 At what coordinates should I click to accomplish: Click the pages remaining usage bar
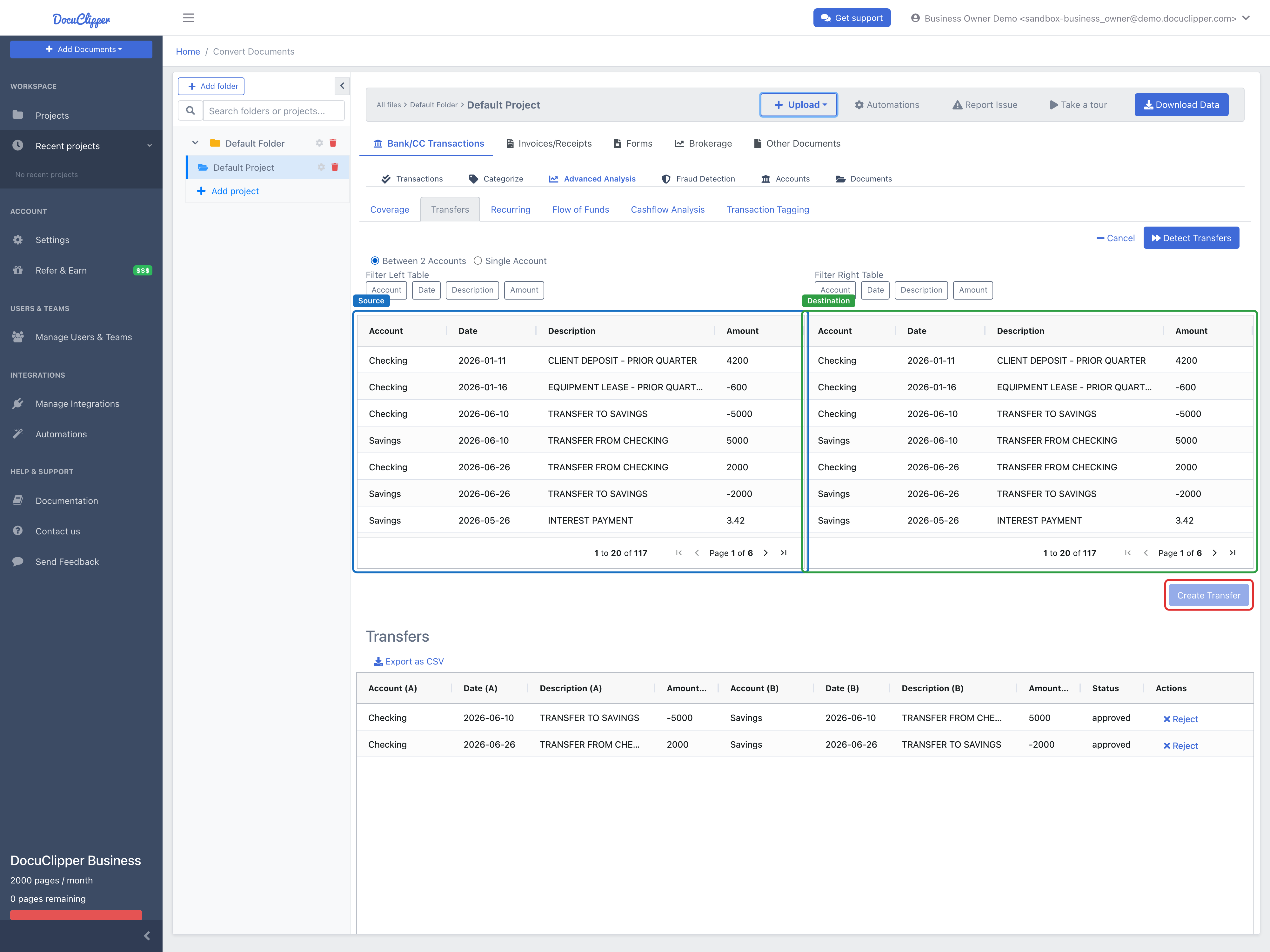coord(76,915)
